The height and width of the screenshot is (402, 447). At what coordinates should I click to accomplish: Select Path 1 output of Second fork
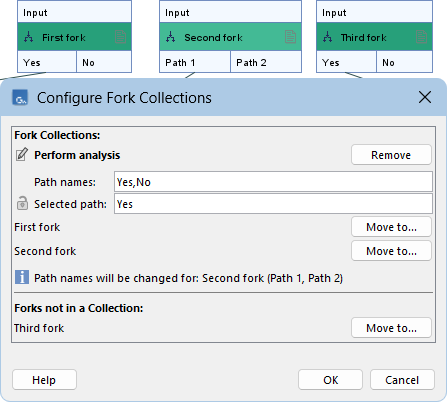pos(195,62)
